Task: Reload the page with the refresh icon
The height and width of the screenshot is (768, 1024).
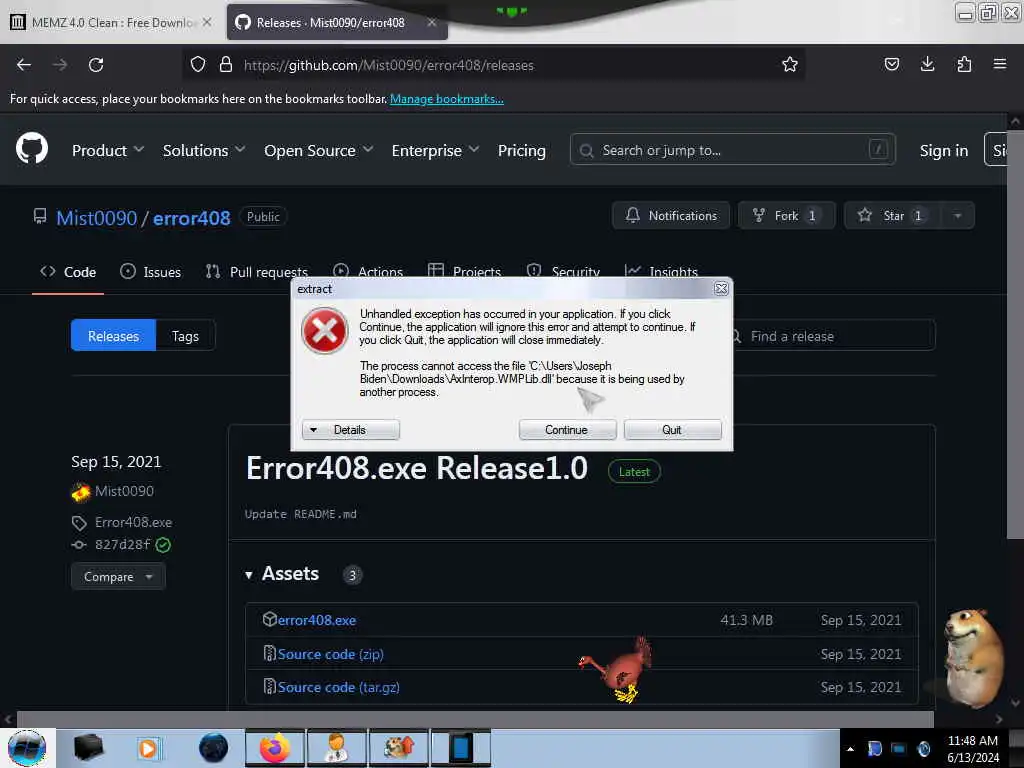Action: tap(96, 65)
